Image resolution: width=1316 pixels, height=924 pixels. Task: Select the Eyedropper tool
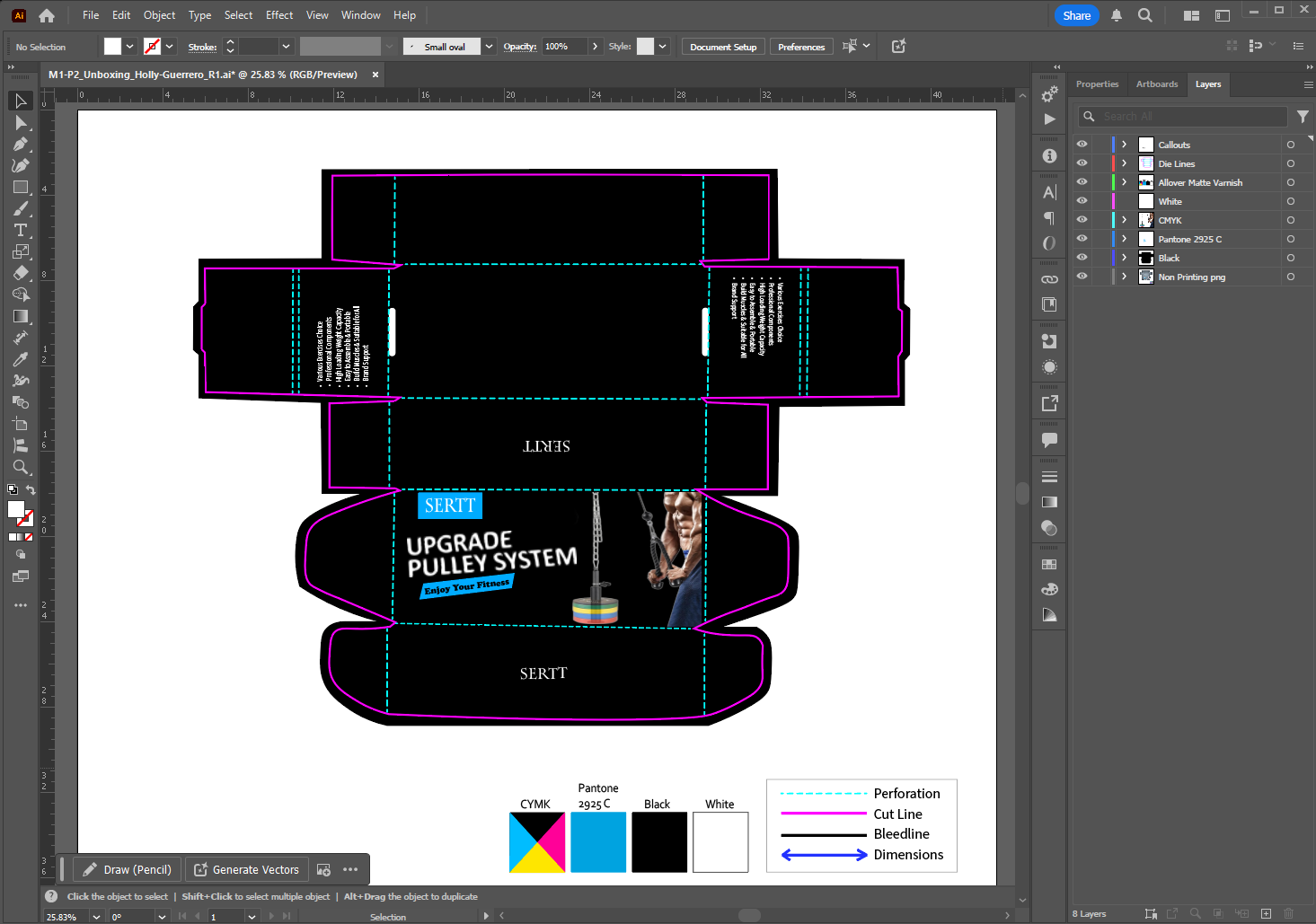(21, 359)
